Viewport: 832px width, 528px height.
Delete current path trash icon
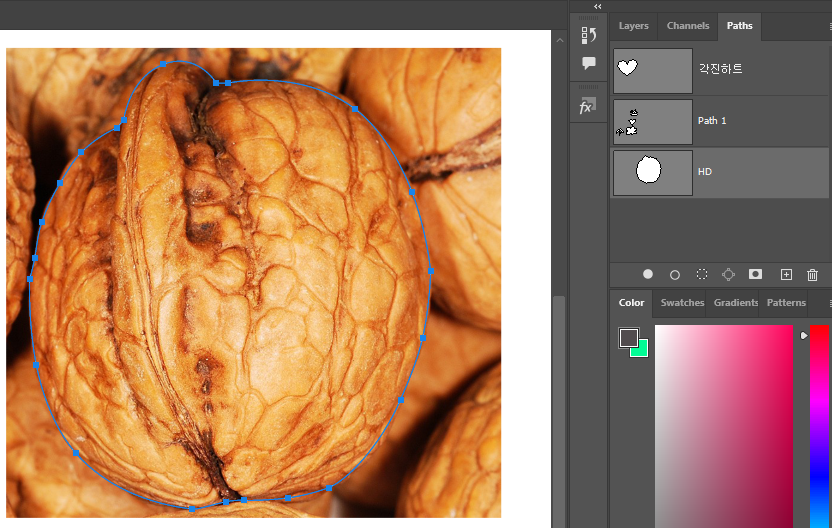812,274
